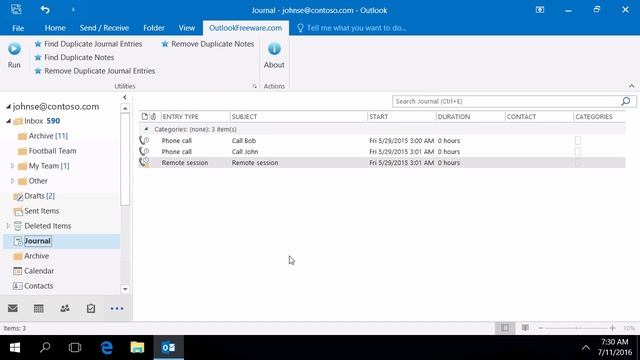Open the Archive [11] subfolder
The height and width of the screenshot is (360, 640).
point(43,136)
